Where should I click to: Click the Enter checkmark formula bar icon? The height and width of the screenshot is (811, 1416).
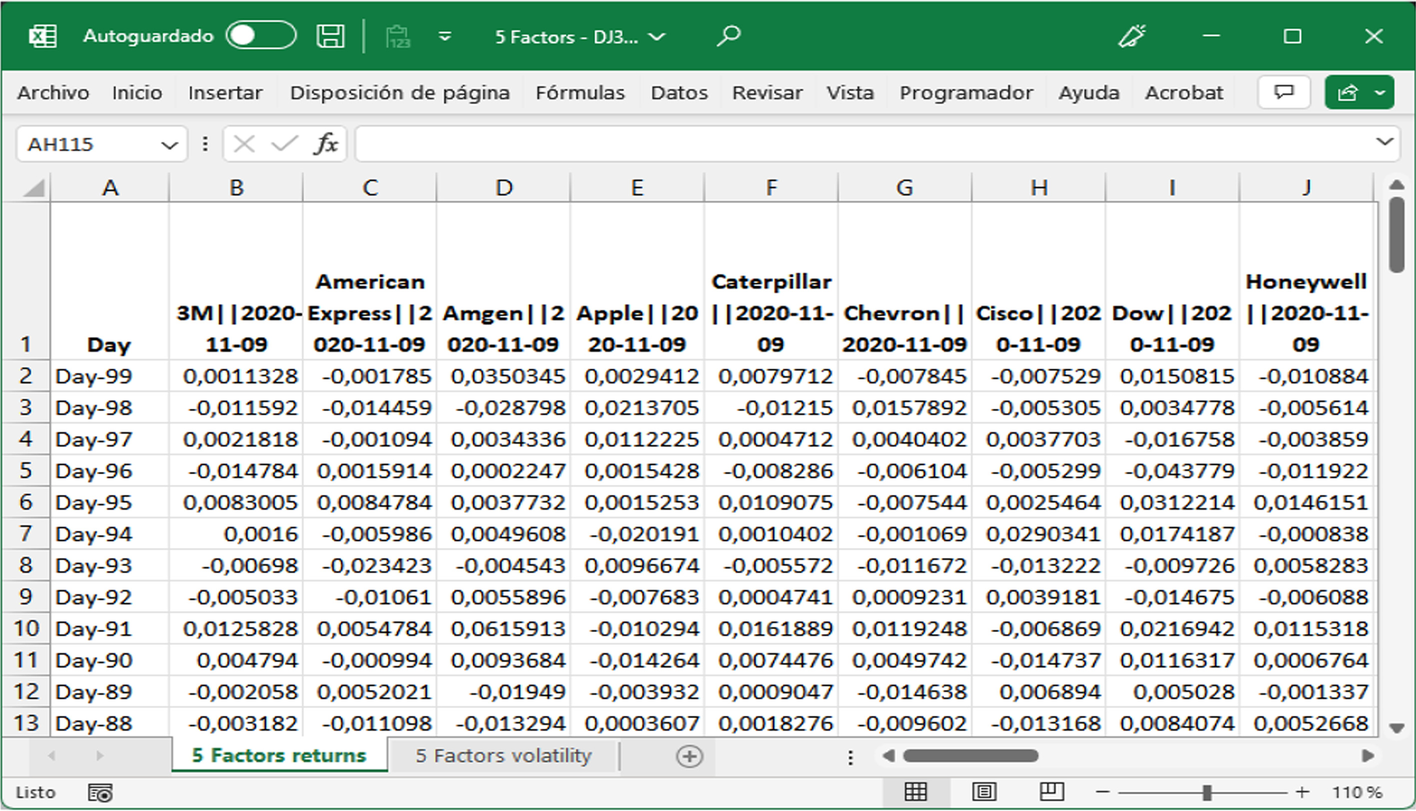click(285, 144)
